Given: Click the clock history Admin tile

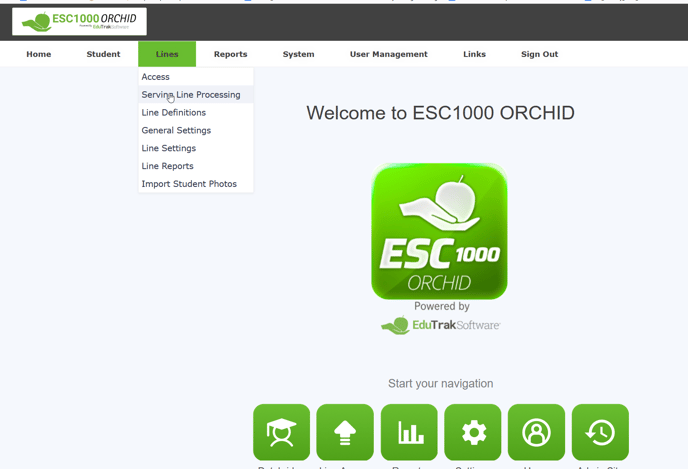Looking at the screenshot, I should [x=600, y=432].
